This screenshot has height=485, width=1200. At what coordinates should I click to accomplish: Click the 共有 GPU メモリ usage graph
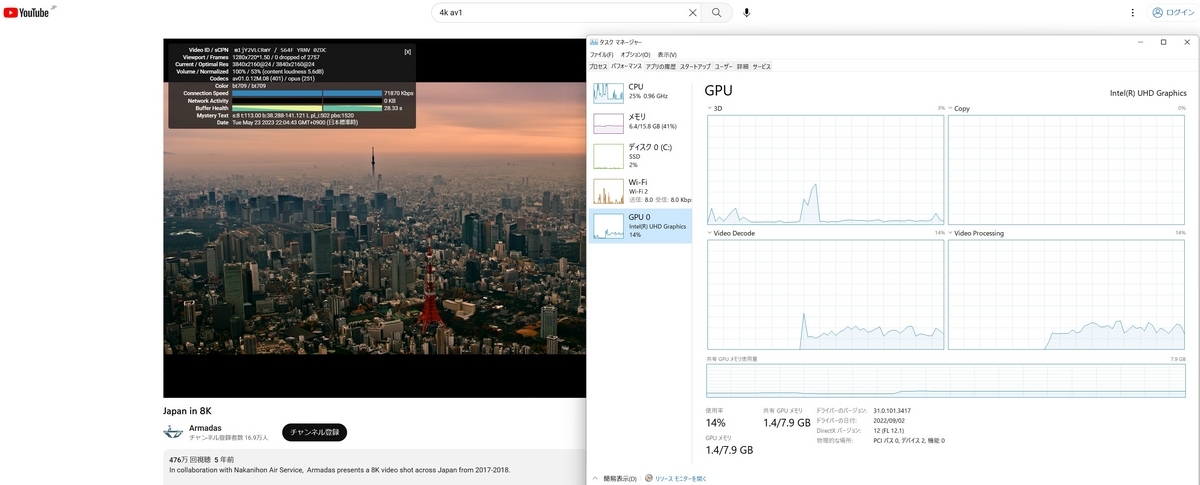946,380
